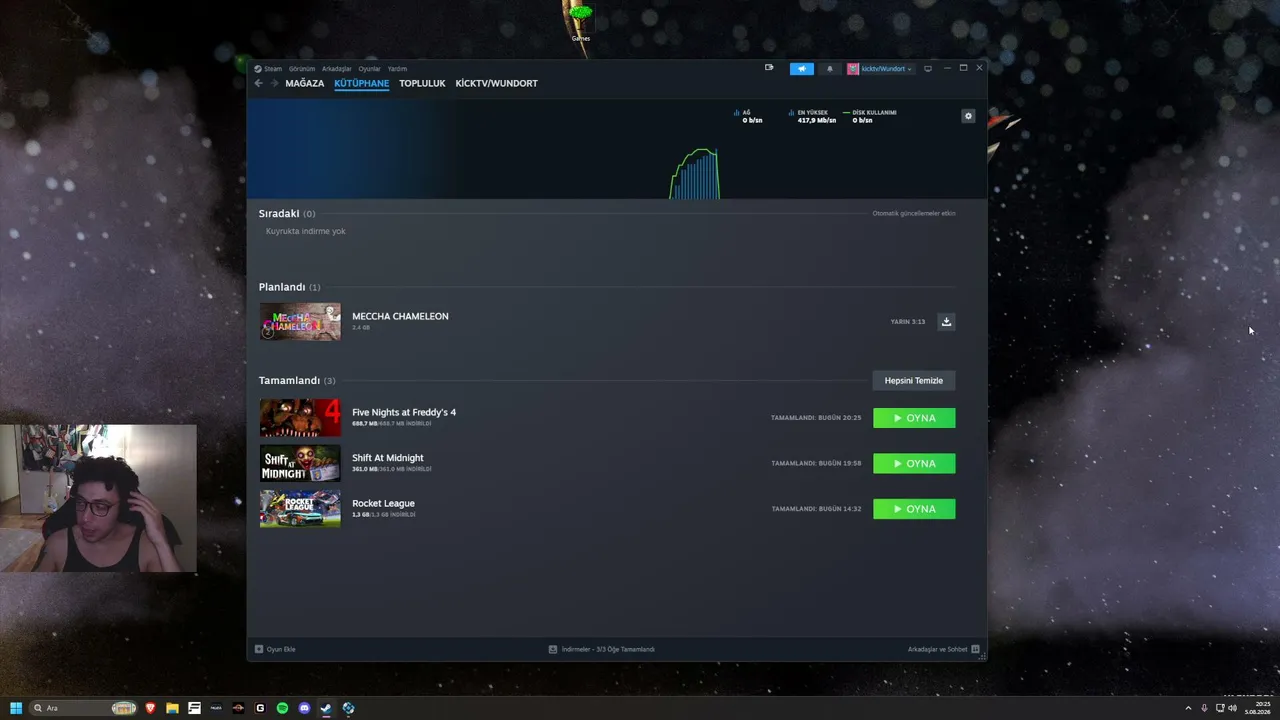Open the Arkadaşlar menu

(x=337, y=69)
